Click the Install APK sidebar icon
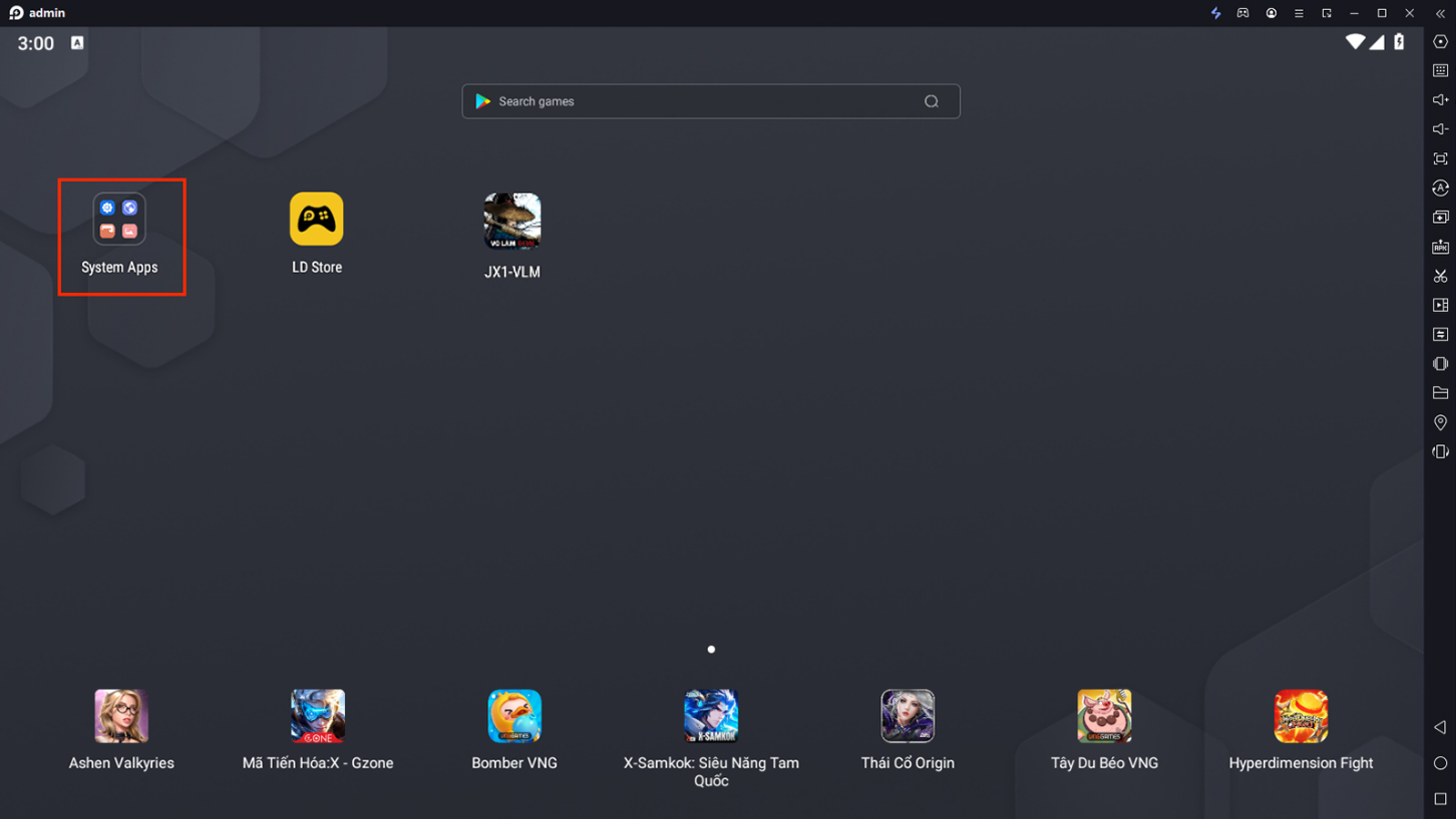Screen dimensions: 1456x819 1441,247
